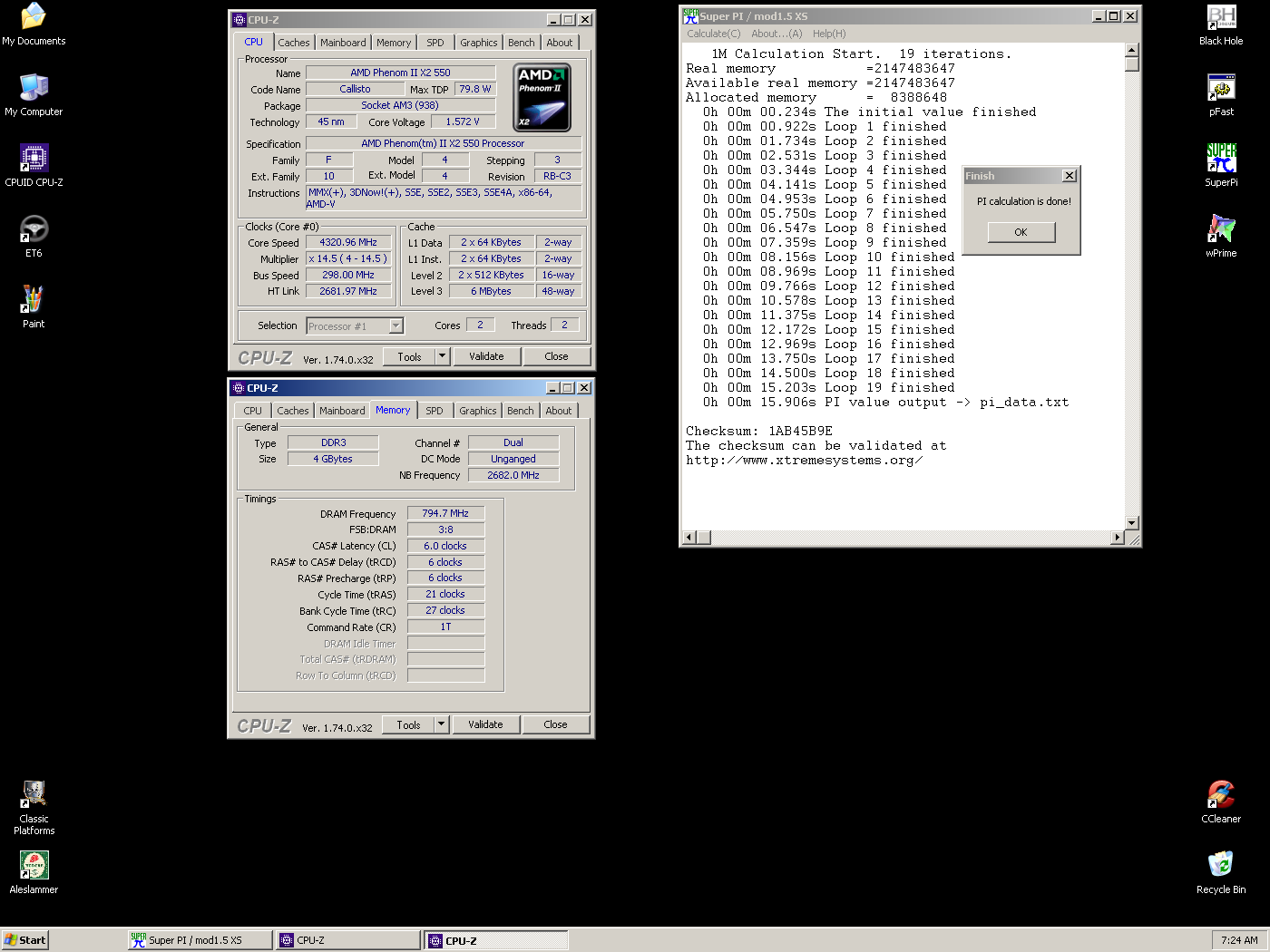Select the Aleslammer desktop shortcut
This screenshot has width=1270, height=952.
[x=34, y=873]
